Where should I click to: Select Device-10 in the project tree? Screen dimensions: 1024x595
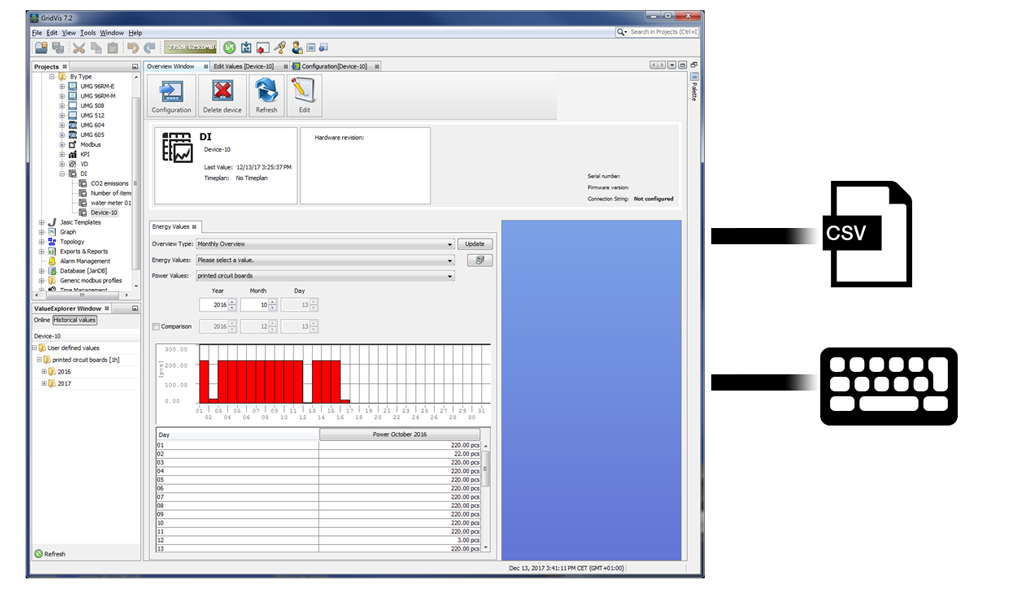pos(105,212)
